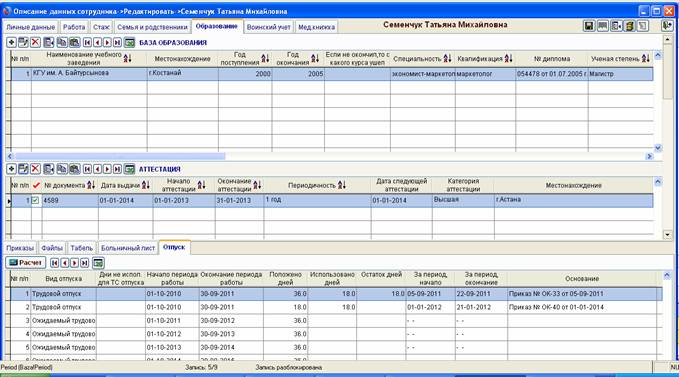The height and width of the screenshot is (377, 679).
Task: Add a new record in the БАЗА ОБРАЗОВАНИЯ toolbar
Action: (12, 42)
